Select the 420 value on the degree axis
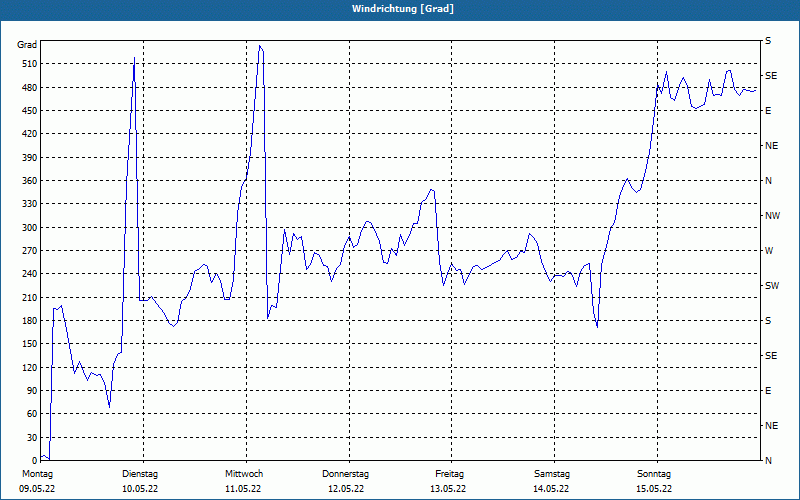The height and width of the screenshot is (500, 800). pyautogui.click(x=30, y=134)
